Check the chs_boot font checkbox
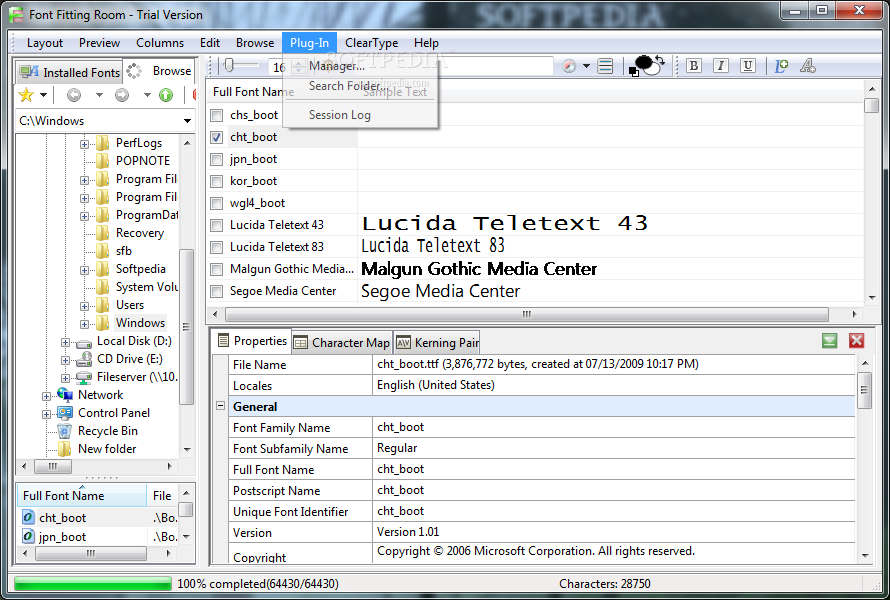The width and height of the screenshot is (890, 600). (x=216, y=115)
